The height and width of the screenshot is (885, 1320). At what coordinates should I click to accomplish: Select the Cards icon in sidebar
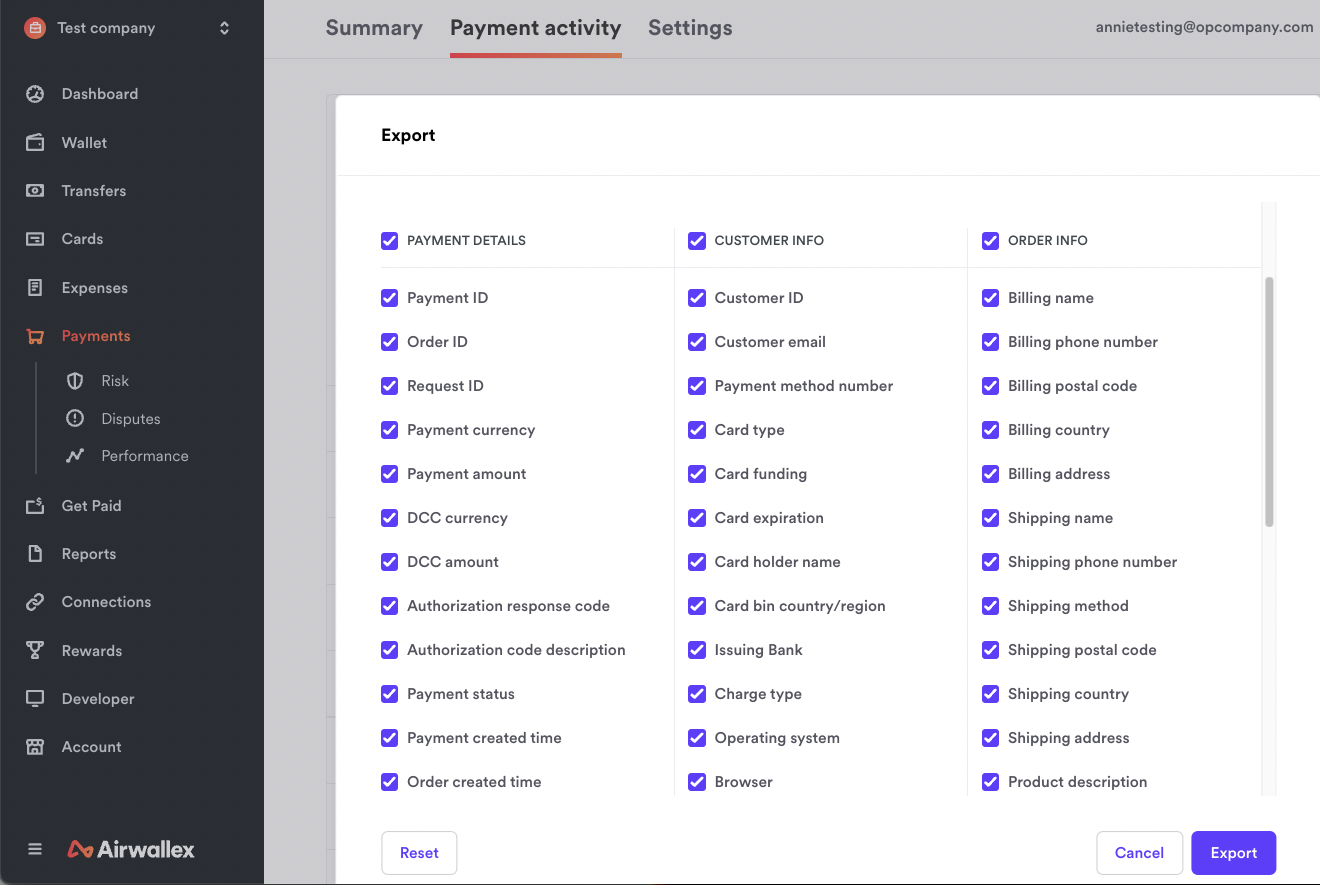point(35,239)
